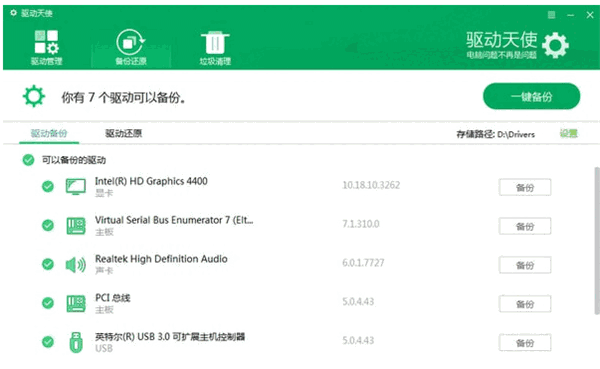
Task: Uncheck the PCI 总线 driver
Action: (x=48, y=303)
